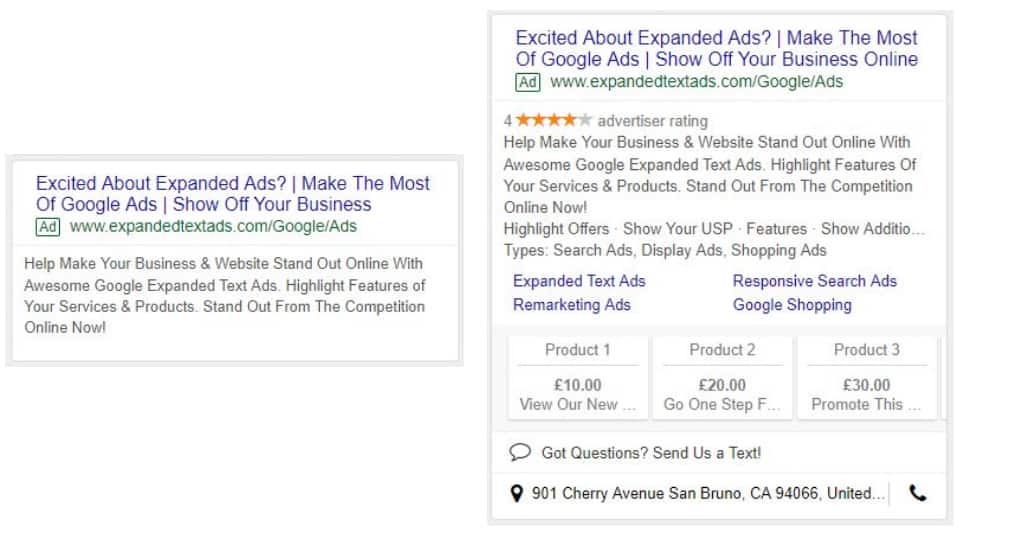Click the green URL in left ad

[x=213, y=226]
